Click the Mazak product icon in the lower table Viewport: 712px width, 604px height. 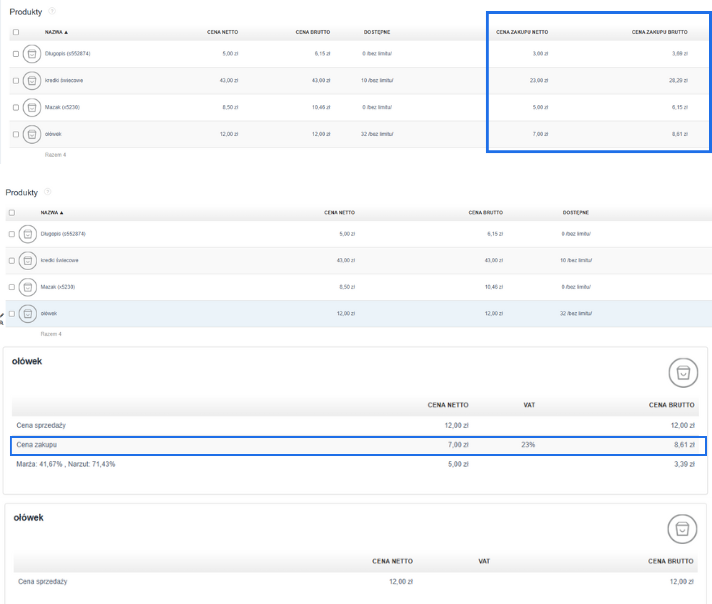(x=28, y=287)
